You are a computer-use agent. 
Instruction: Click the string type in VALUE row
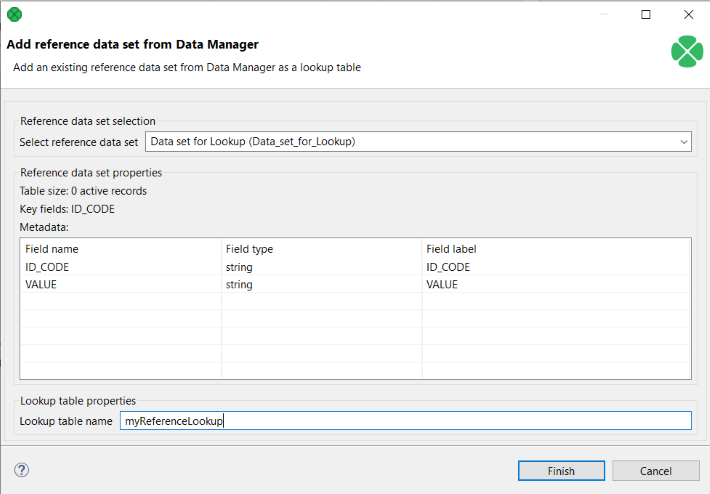point(239,285)
